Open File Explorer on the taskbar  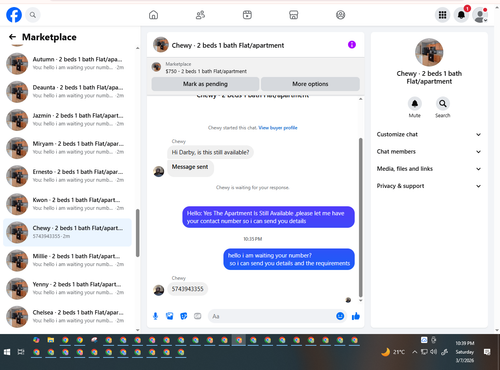click(51, 340)
